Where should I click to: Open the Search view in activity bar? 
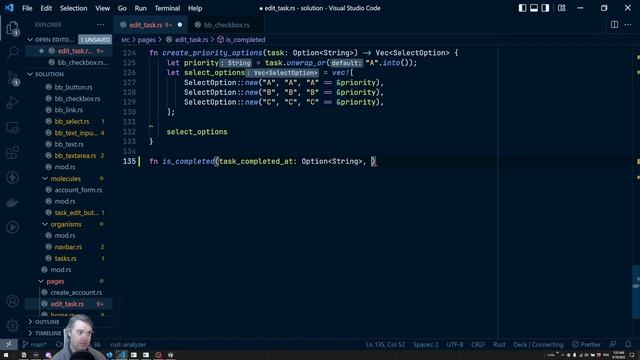12,52
